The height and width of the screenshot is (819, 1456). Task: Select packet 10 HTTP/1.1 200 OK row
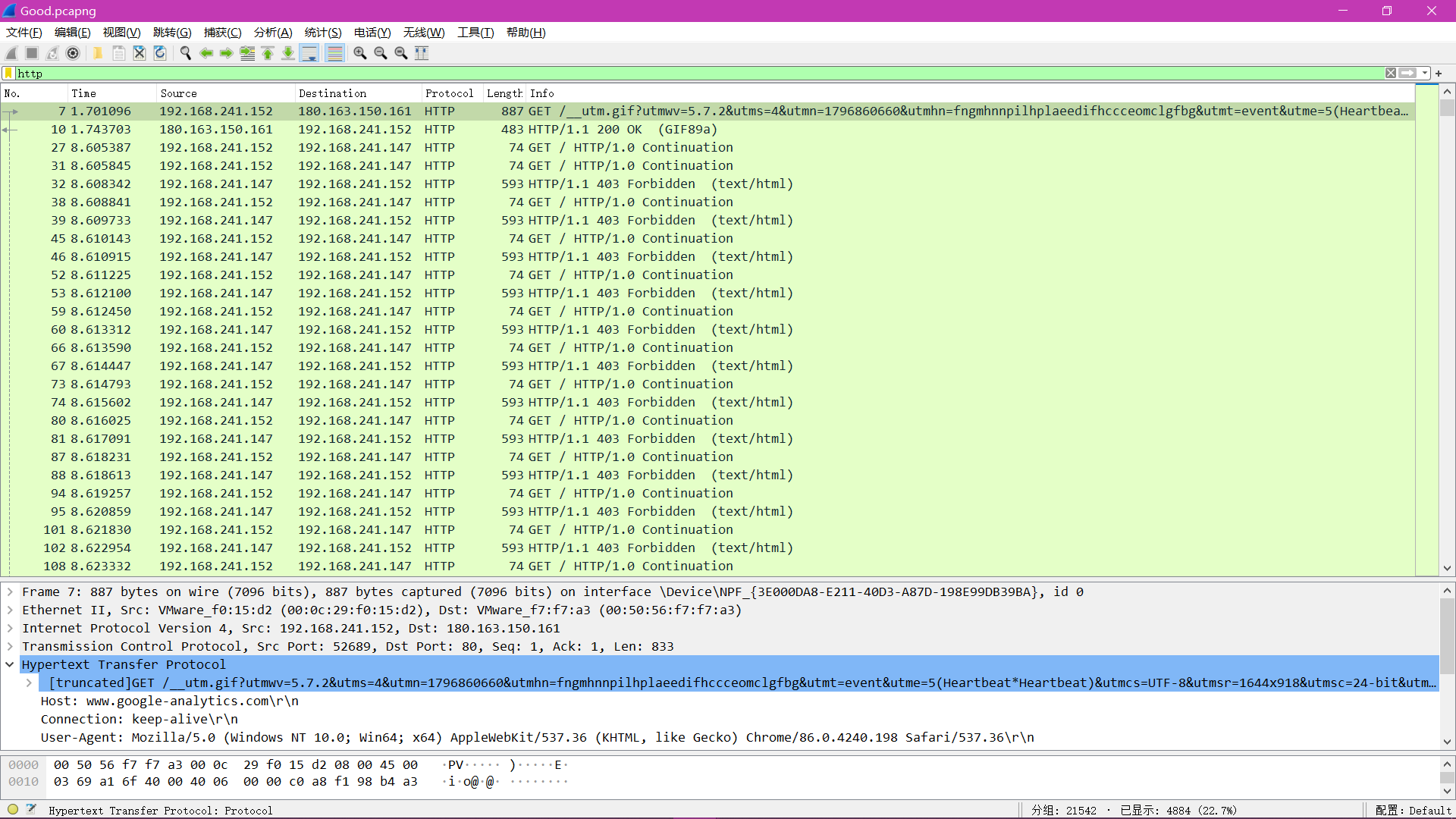coord(708,130)
